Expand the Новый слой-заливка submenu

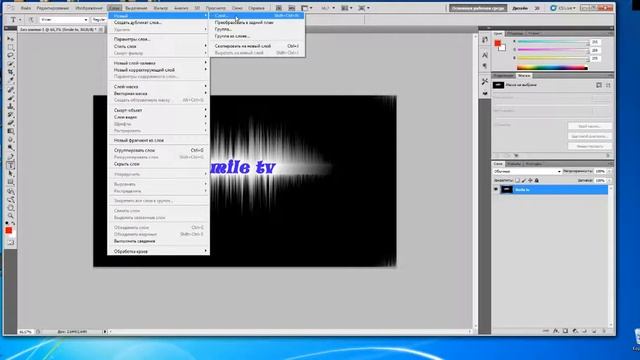(x=160, y=63)
